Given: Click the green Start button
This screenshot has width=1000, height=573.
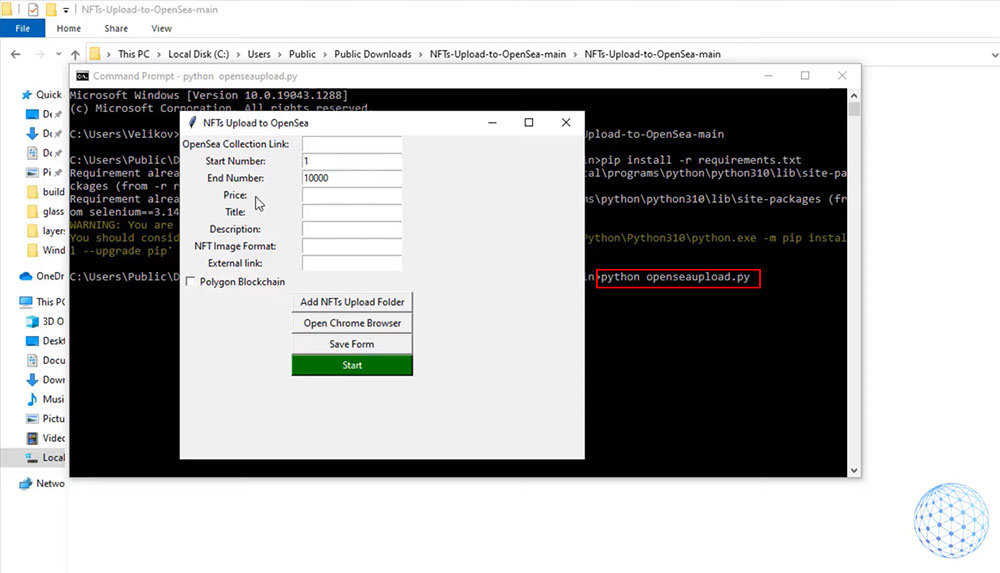Looking at the screenshot, I should pyautogui.click(x=352, y=365).
